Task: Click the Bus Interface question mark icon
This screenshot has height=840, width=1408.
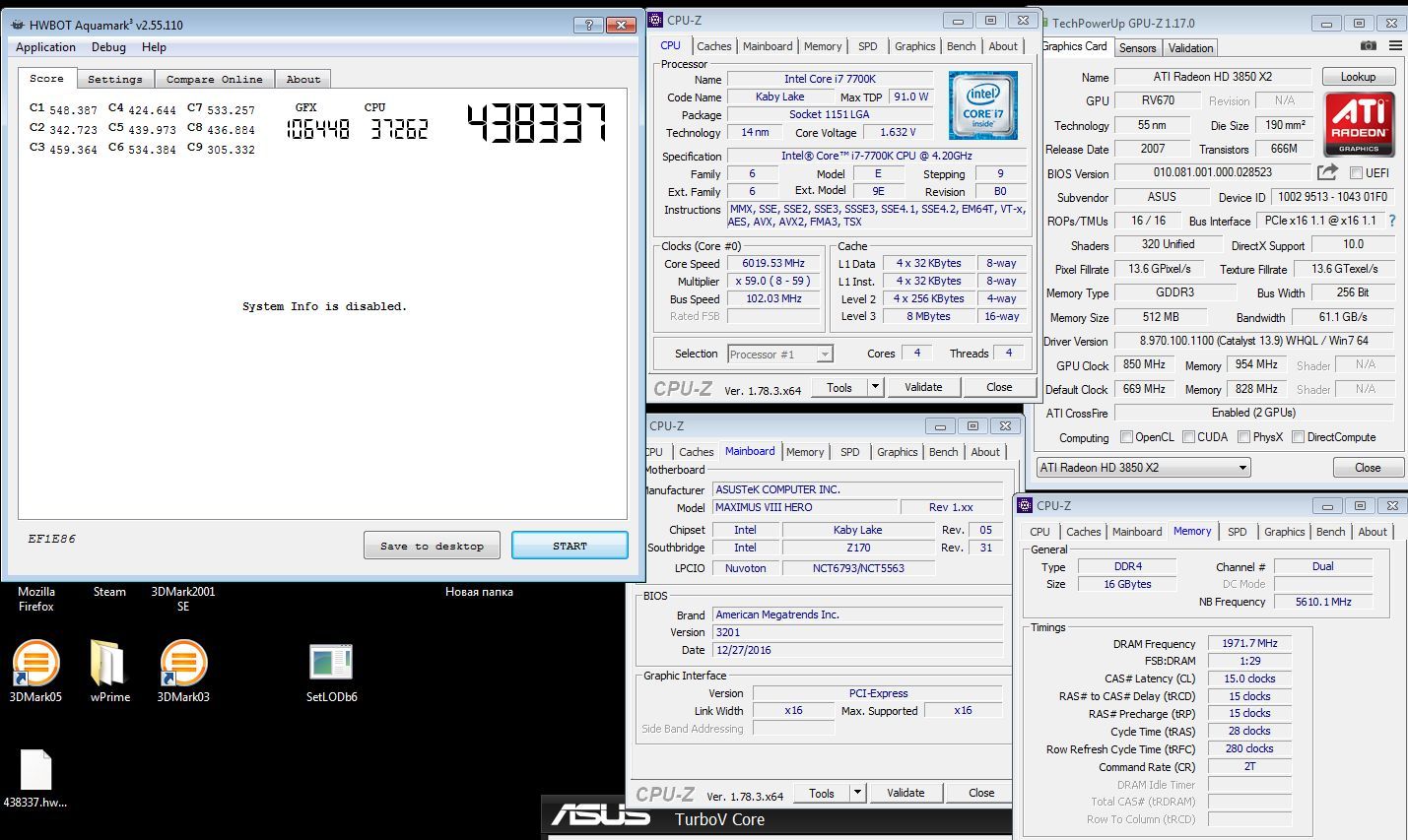Action: coord(1392,222)
